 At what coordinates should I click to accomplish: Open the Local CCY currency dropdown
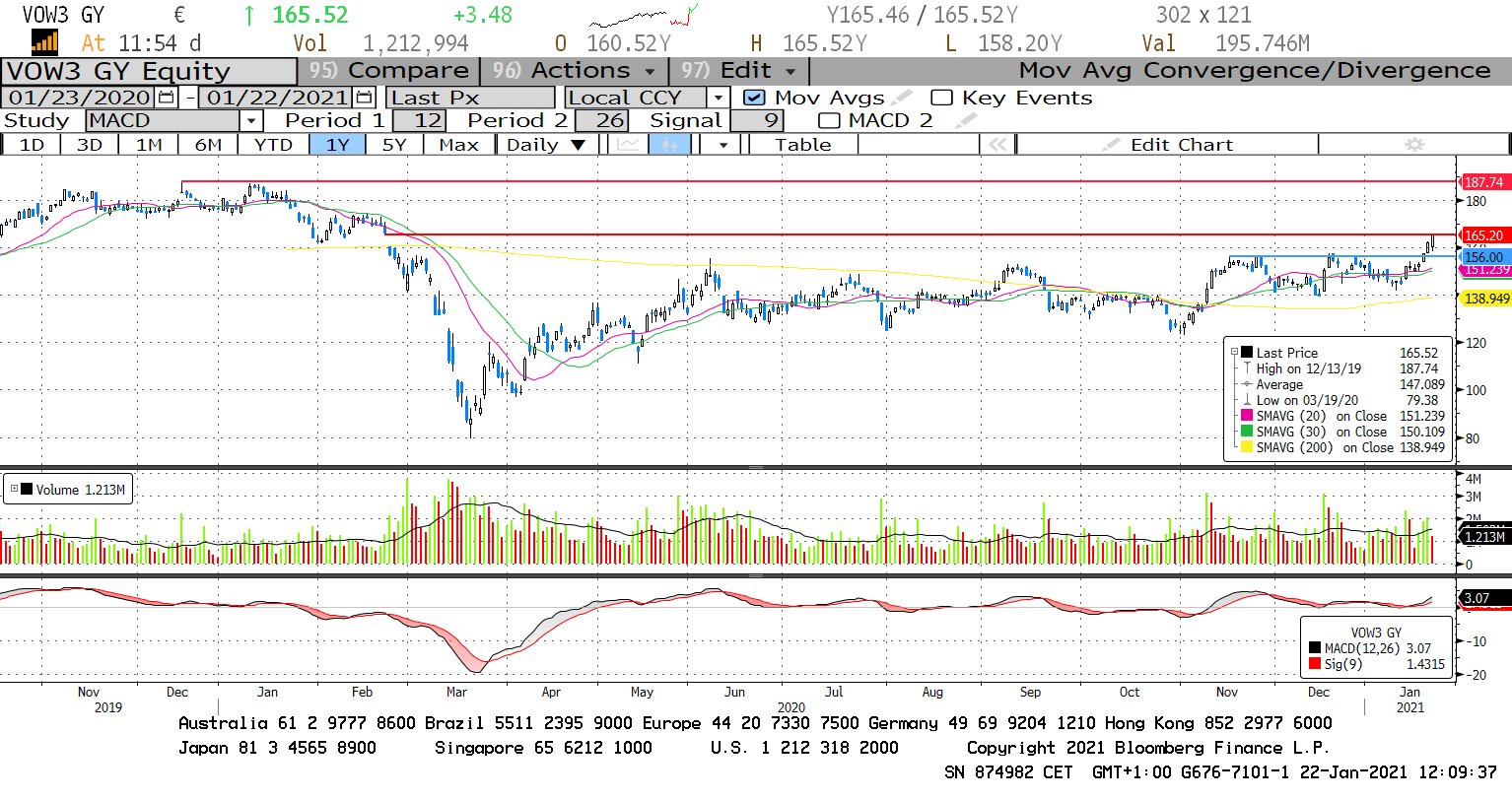tap(719, 98)
